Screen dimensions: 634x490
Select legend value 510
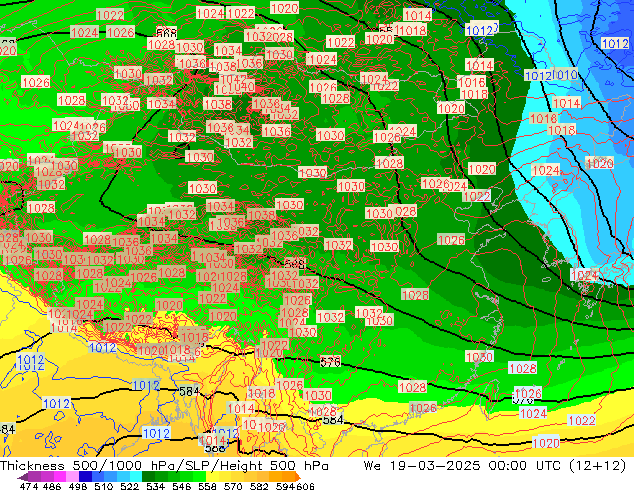click(104, 486)
